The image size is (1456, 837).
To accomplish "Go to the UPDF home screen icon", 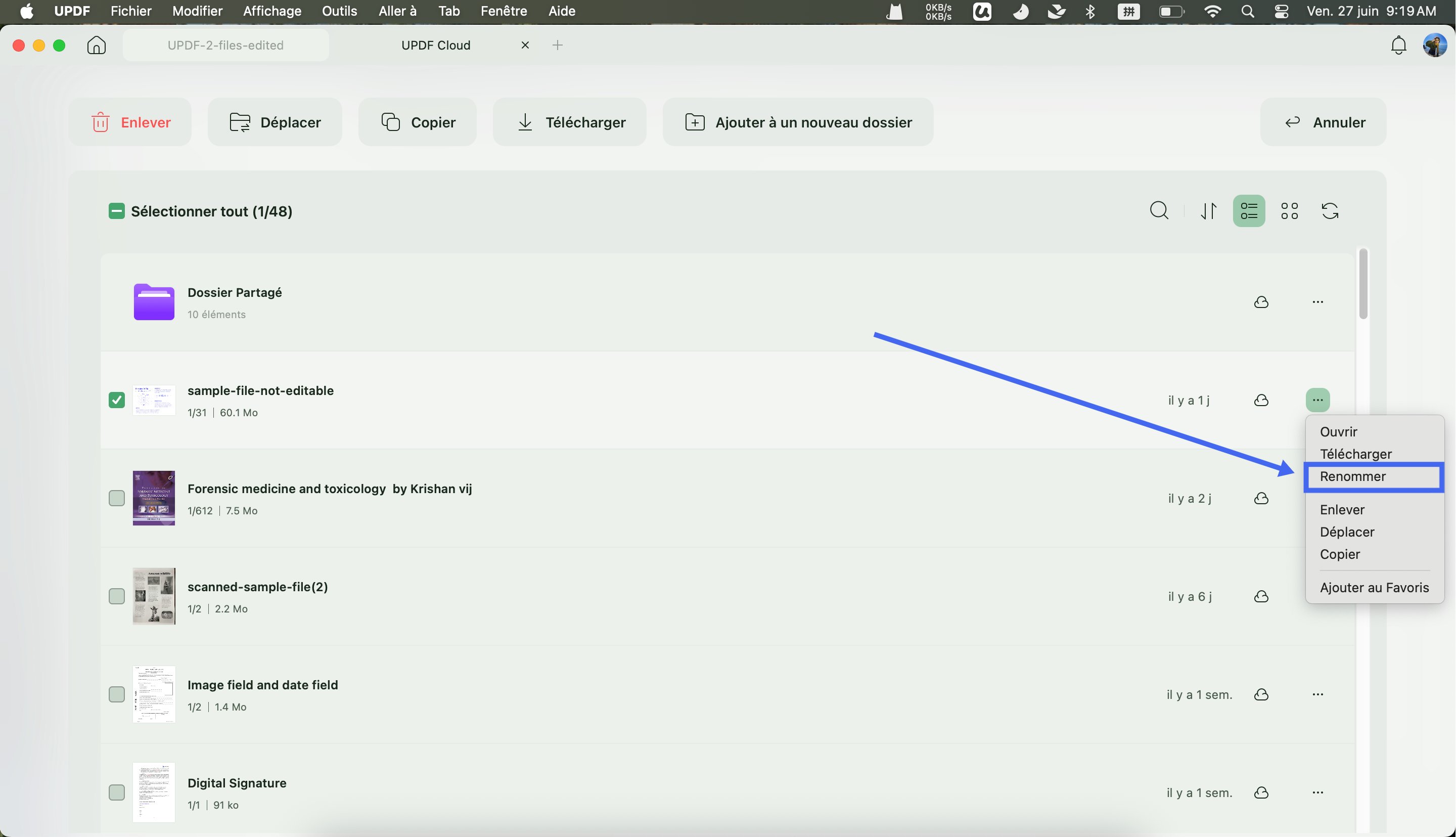I will pyautogui.click(x=97, y=45).
